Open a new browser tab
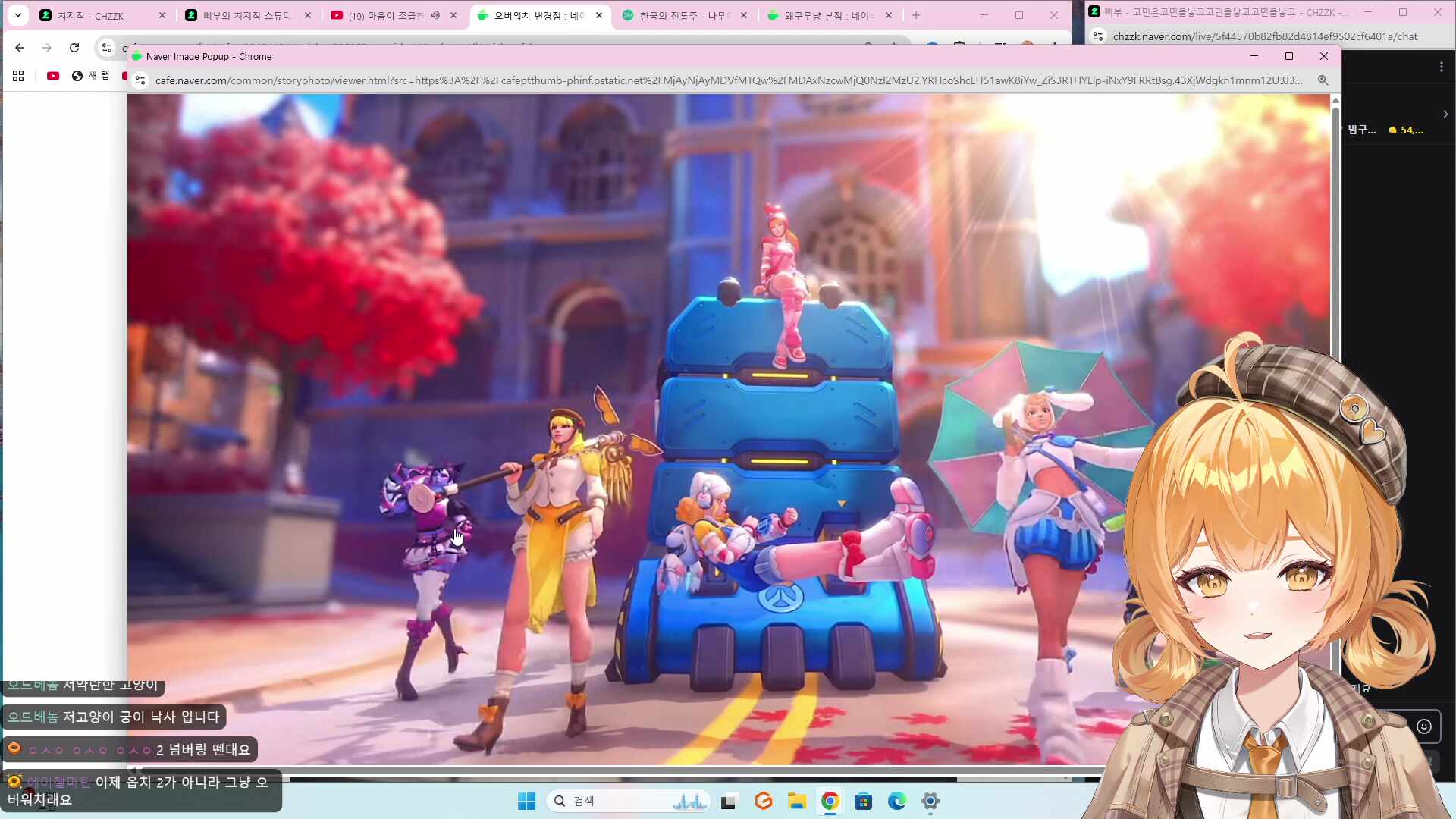Image resolution: width=1456 pixels, height=819 pixels. pyautogui.click(x=916, y=15)
